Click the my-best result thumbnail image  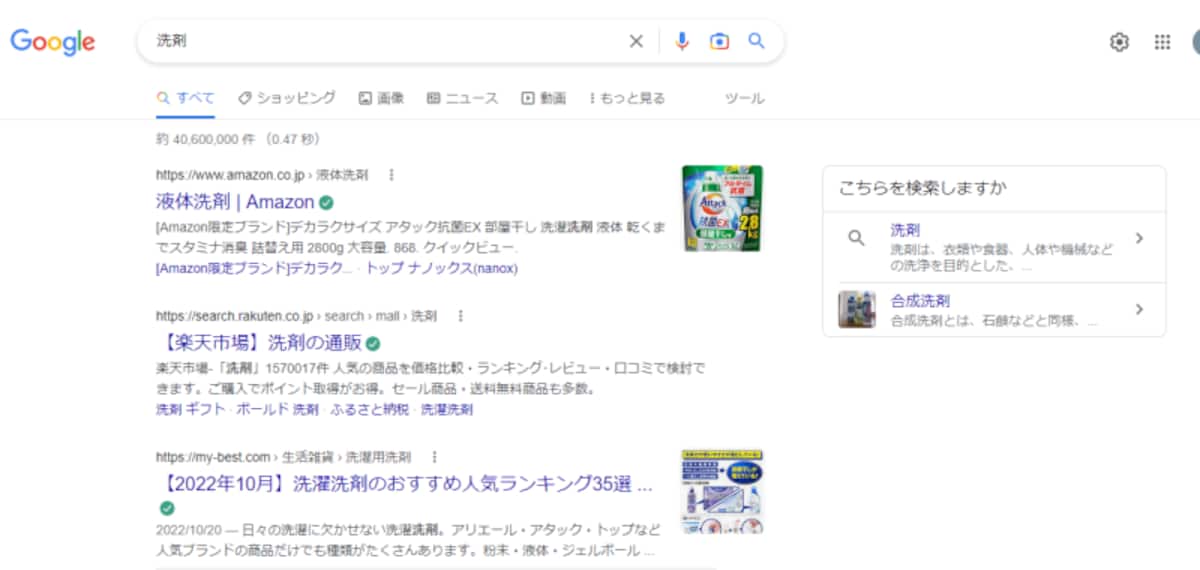[x=721, y=492]
